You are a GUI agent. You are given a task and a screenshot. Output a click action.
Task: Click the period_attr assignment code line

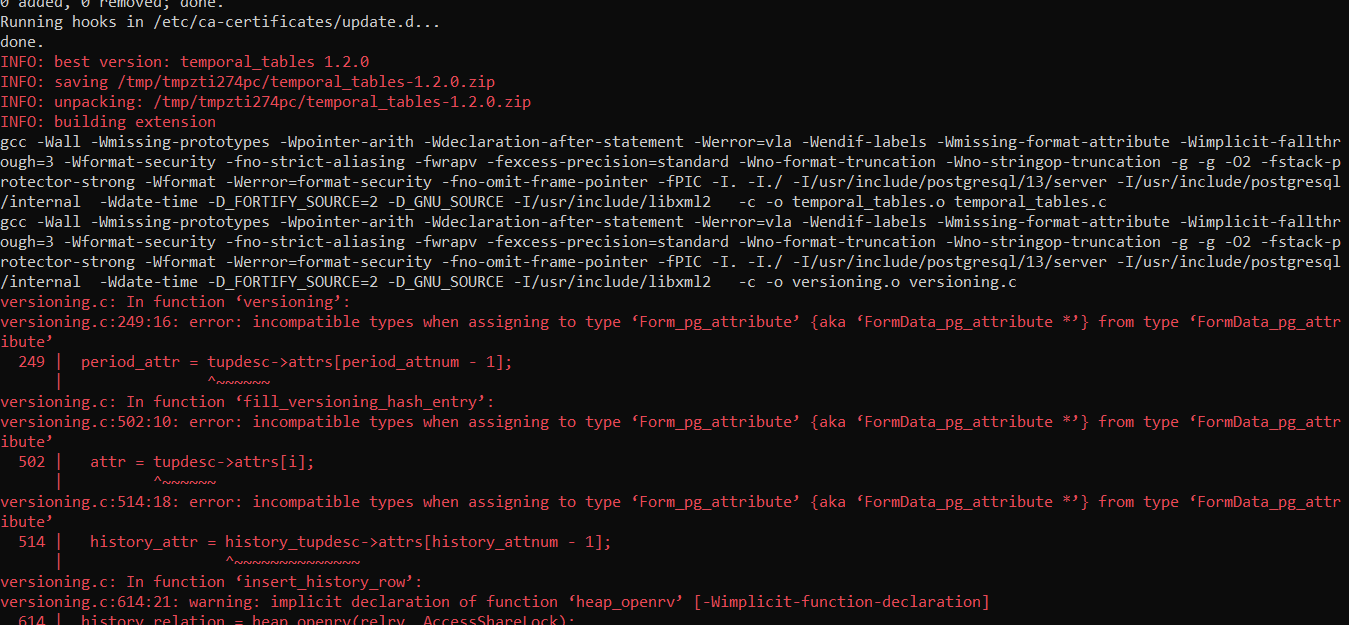296,362
